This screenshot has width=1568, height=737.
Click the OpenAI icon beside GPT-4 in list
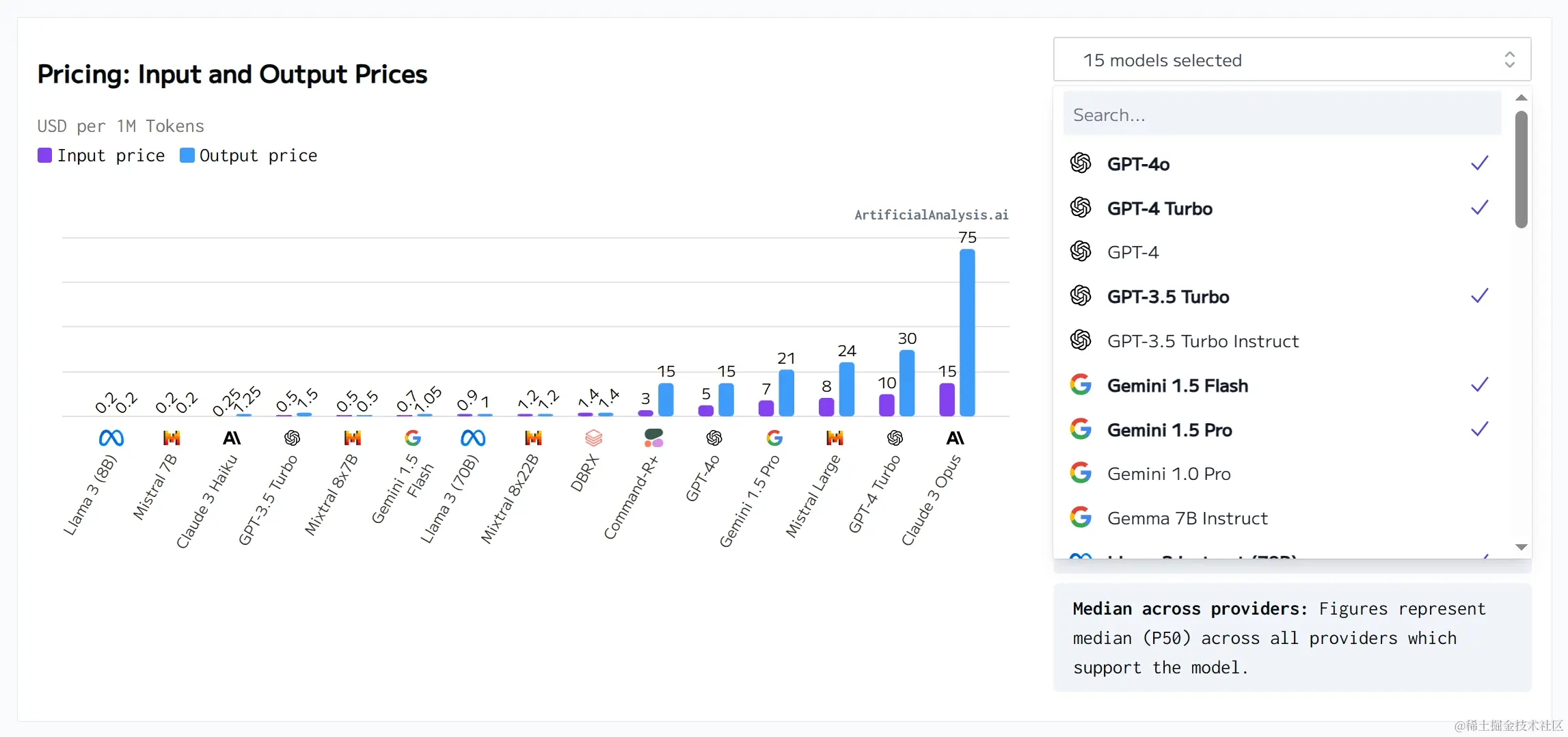pyautogui.click(x=1081, y=252)
